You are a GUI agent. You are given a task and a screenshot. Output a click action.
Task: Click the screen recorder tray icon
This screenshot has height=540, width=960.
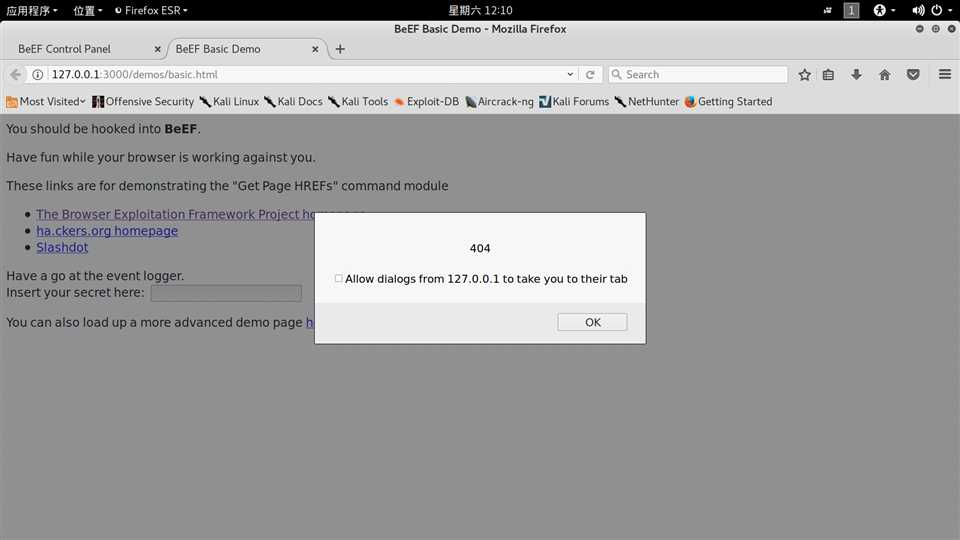tap(827, 10)
